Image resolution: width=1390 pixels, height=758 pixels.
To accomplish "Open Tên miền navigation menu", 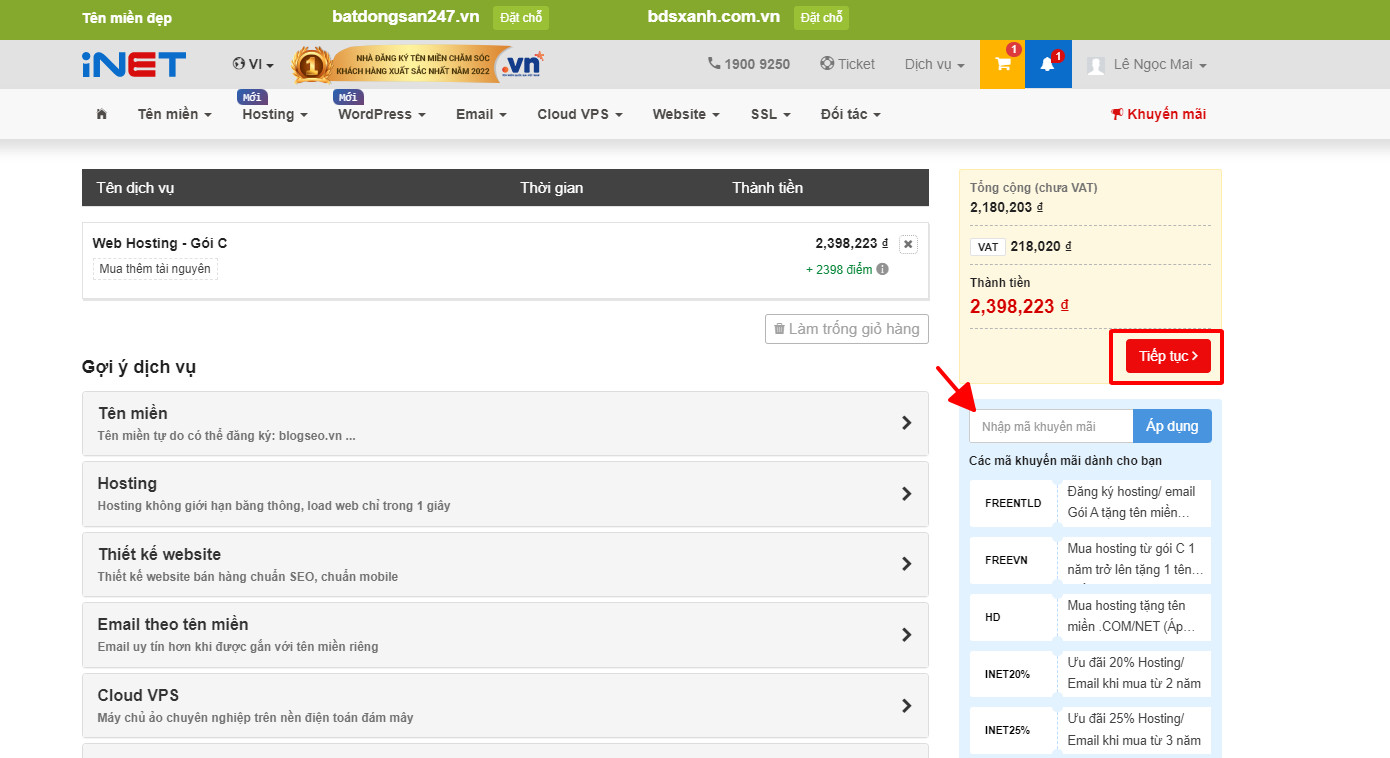I will click(x=175, y=114).
